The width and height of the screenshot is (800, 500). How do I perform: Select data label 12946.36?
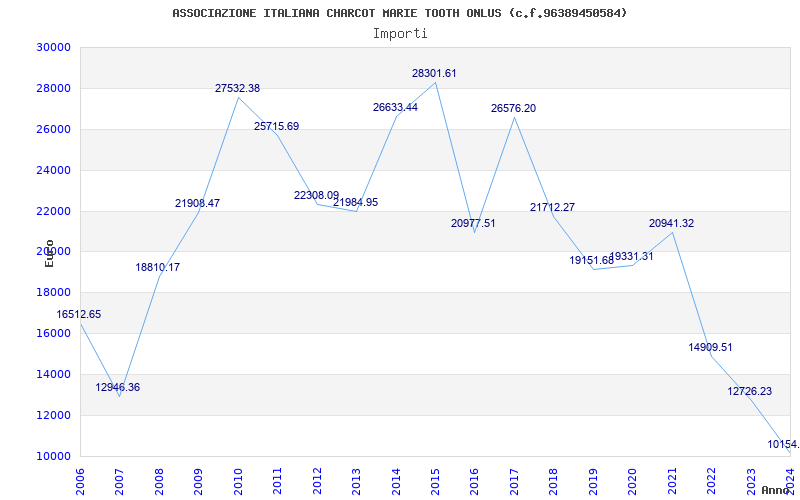(x=117, y=387)
